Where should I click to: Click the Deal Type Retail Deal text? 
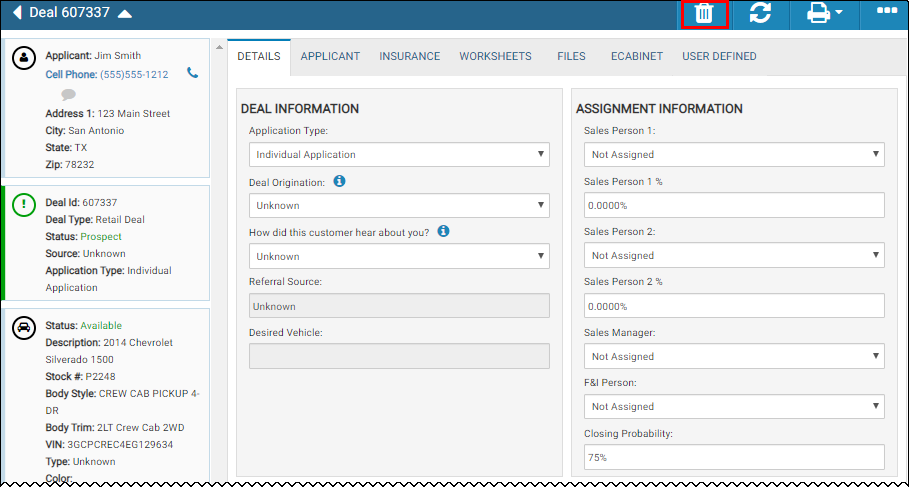coord(95,220)
